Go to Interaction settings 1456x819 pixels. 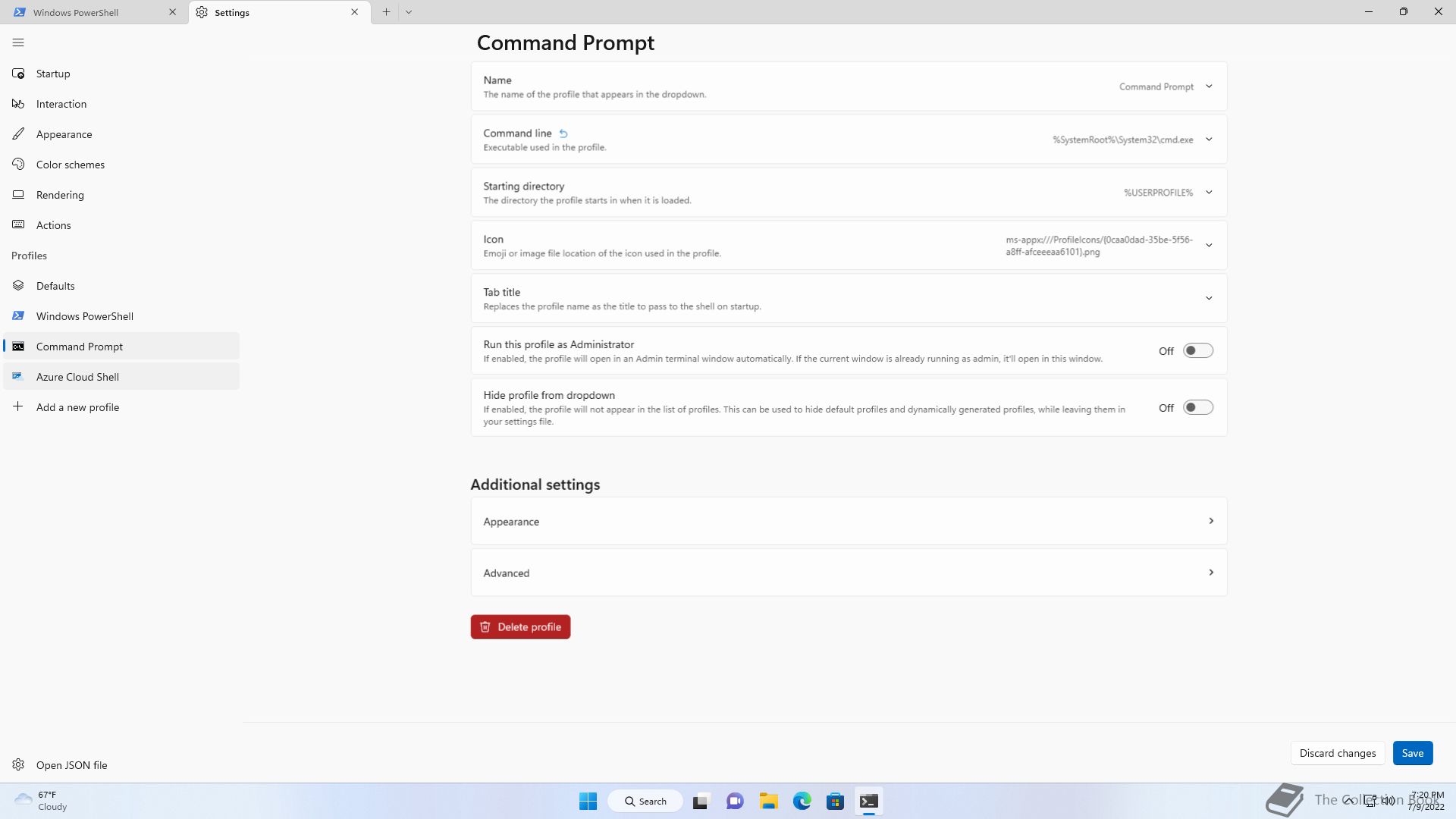[121, 104]
